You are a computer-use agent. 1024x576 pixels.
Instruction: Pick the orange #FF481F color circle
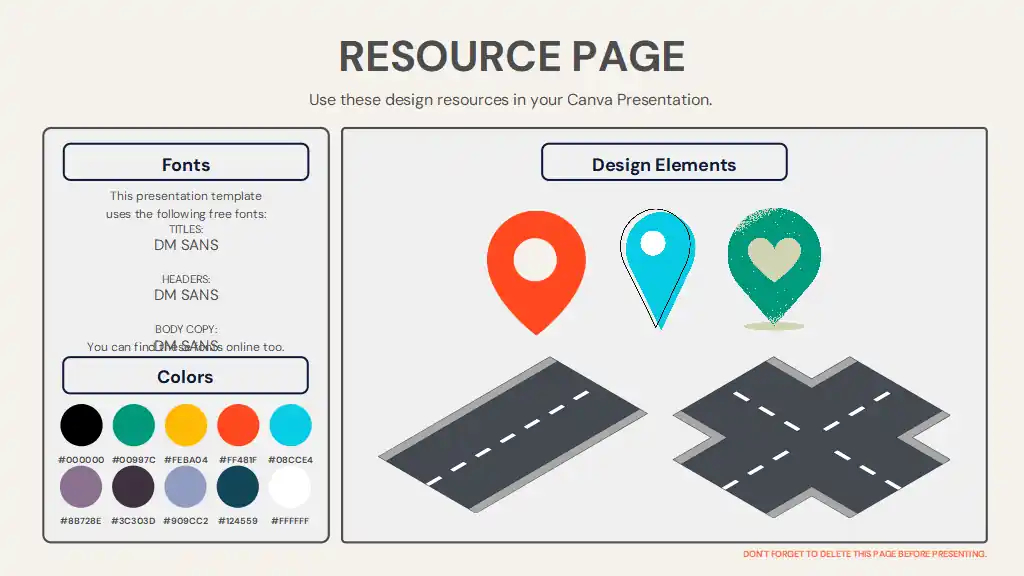(238, 425)
